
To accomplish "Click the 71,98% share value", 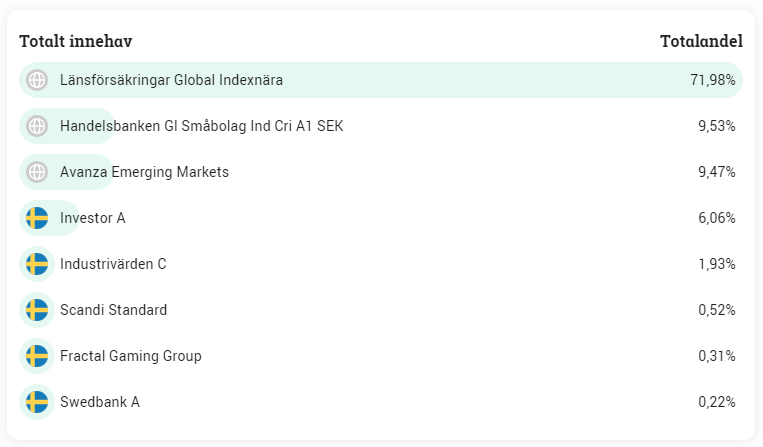I will pyautogui.click(x=712, y=80).
